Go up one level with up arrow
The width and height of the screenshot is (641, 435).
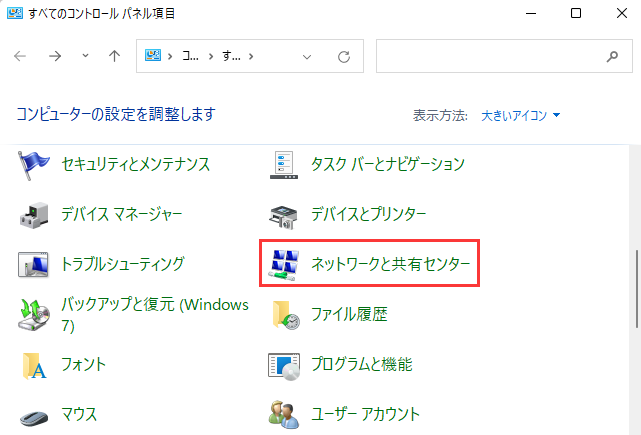coord(114,56)
